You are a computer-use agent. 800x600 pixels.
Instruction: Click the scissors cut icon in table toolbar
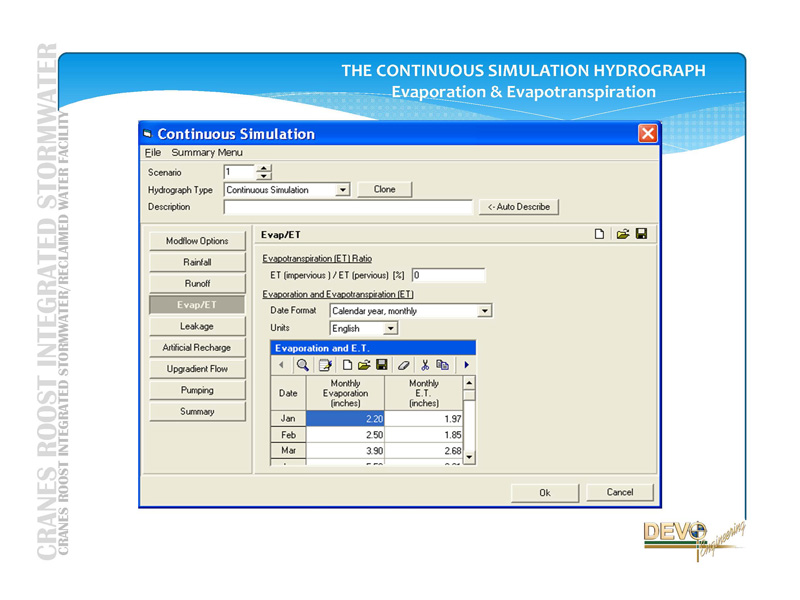pos(425,366)
